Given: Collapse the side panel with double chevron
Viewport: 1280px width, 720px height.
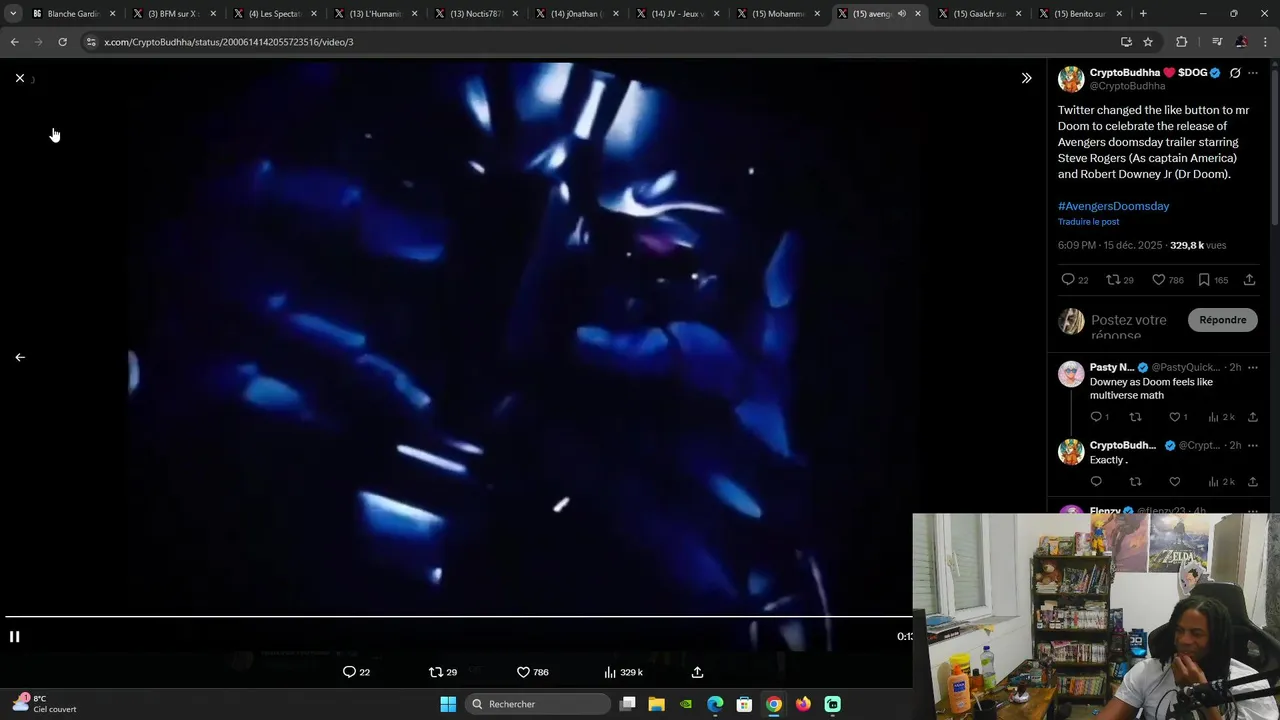Looking at the screenshot, I should pos(1026,78).
